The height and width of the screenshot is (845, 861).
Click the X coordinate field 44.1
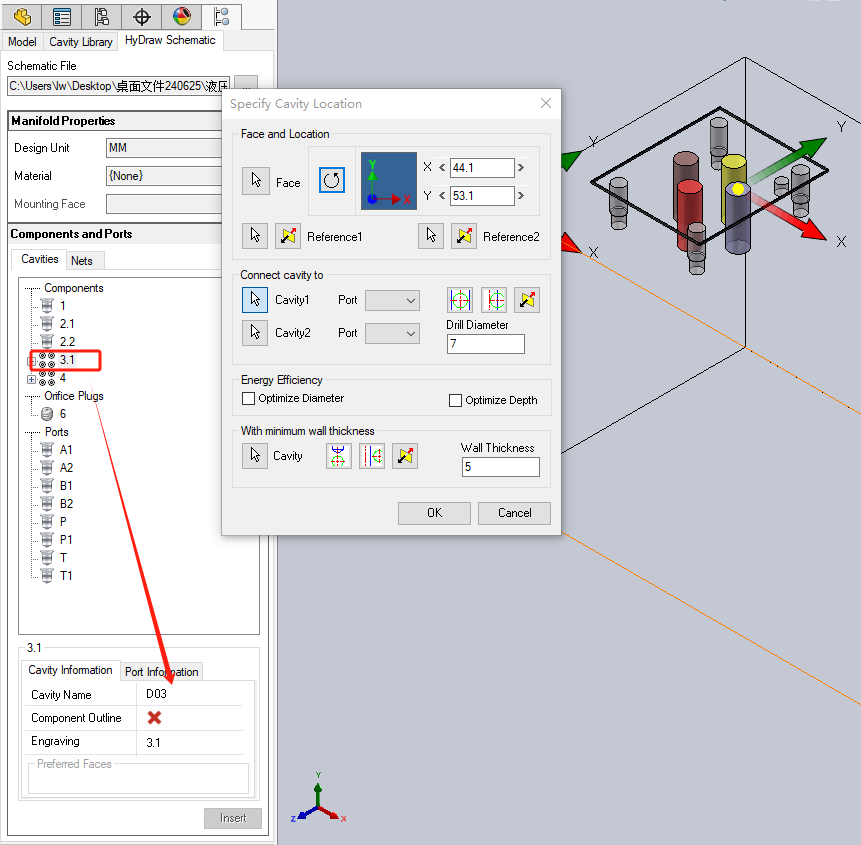pyautogui.click(x=482, y=167)
